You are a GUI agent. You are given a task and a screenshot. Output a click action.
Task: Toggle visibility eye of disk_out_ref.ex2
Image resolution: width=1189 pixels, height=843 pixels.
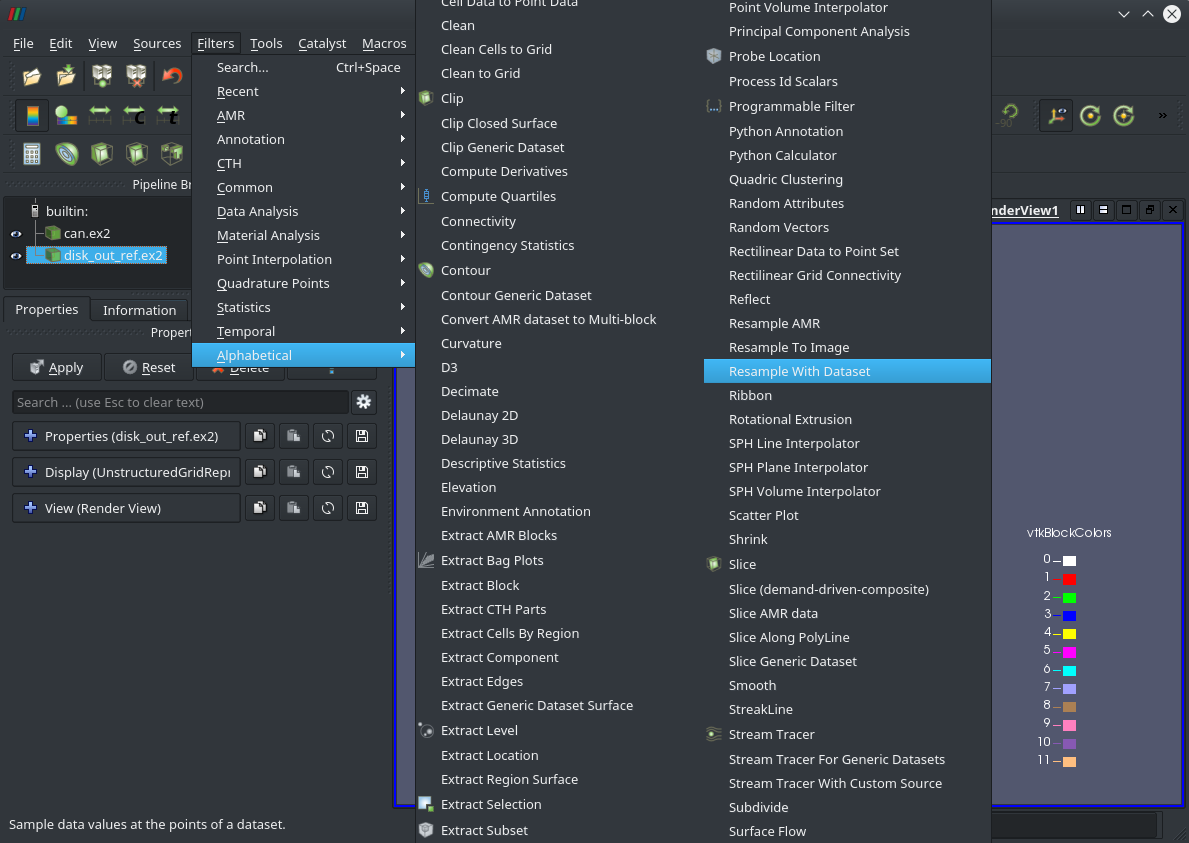[16, 256]
